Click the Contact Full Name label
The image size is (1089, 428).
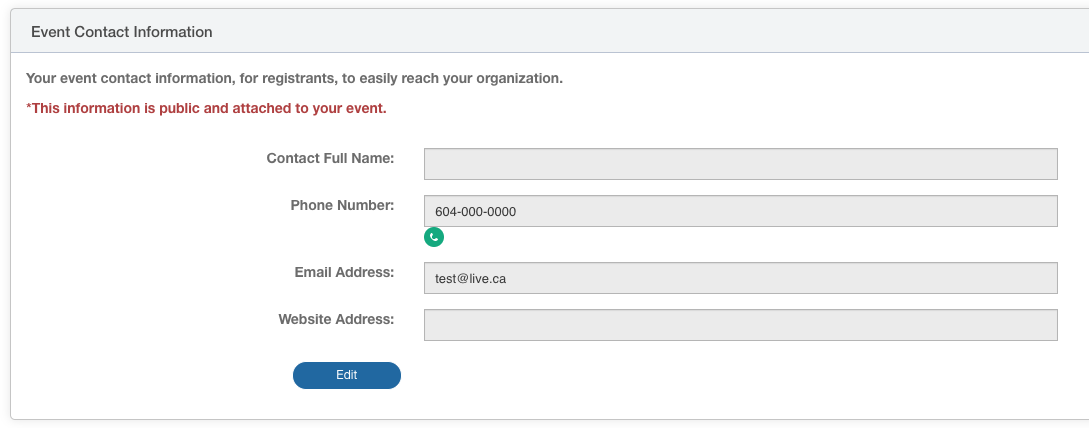click(x=330, y=158)
